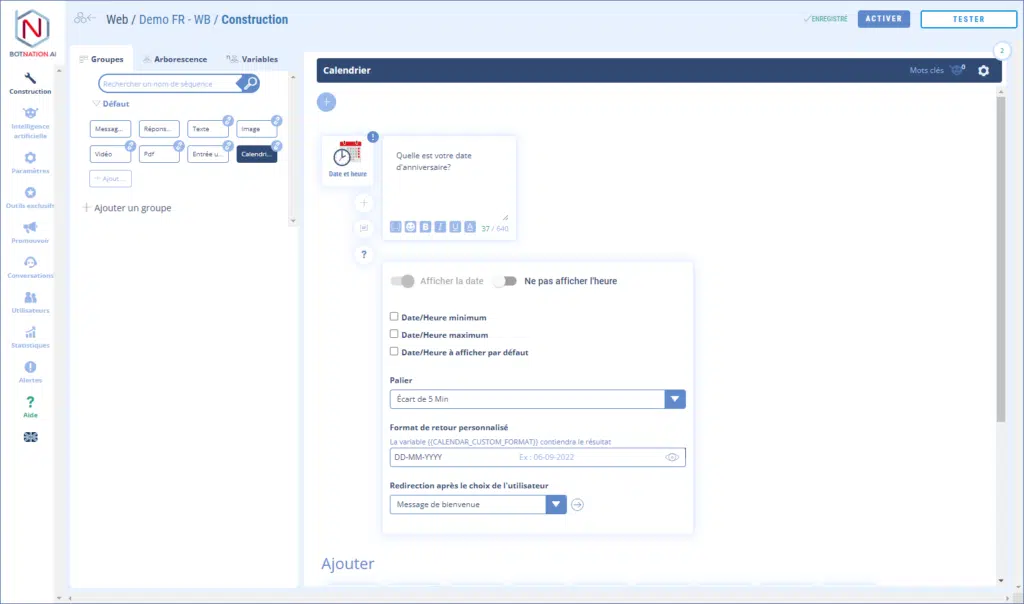The image size is (1024, 604).
Task: Switch to the Arborescence tab
Action: pos(174,60)
